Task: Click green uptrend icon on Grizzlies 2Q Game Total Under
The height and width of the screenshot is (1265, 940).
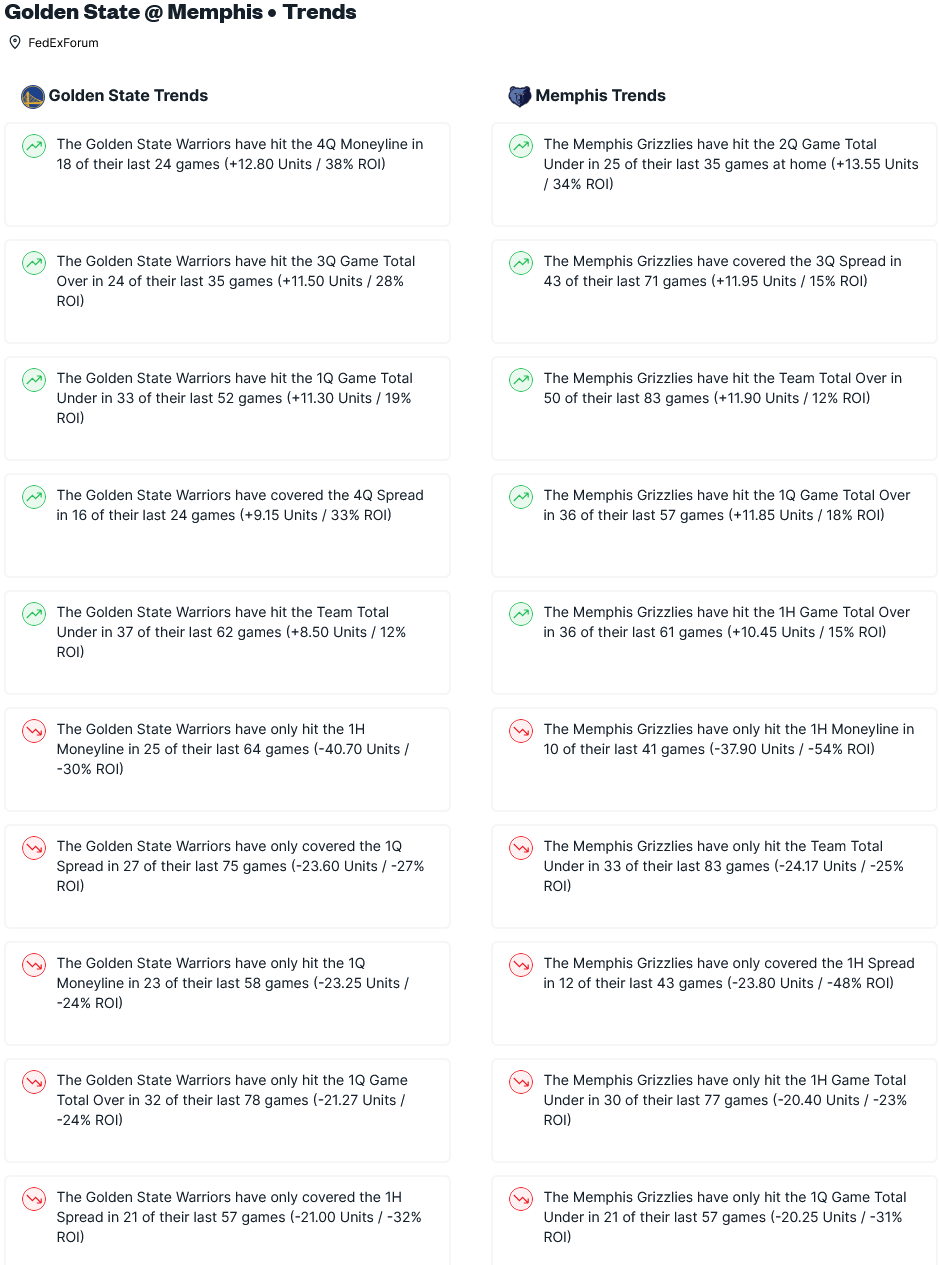Action: coord(521,146)
